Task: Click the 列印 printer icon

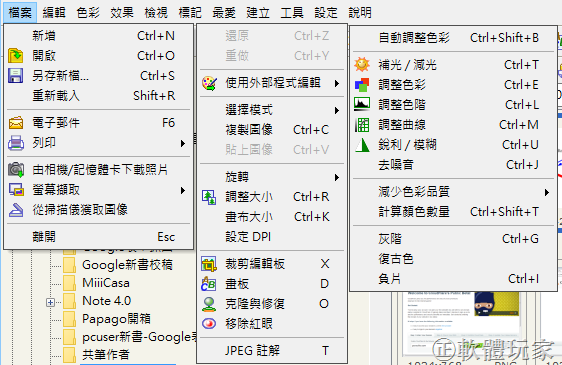Action: click(x=16, y=143)
